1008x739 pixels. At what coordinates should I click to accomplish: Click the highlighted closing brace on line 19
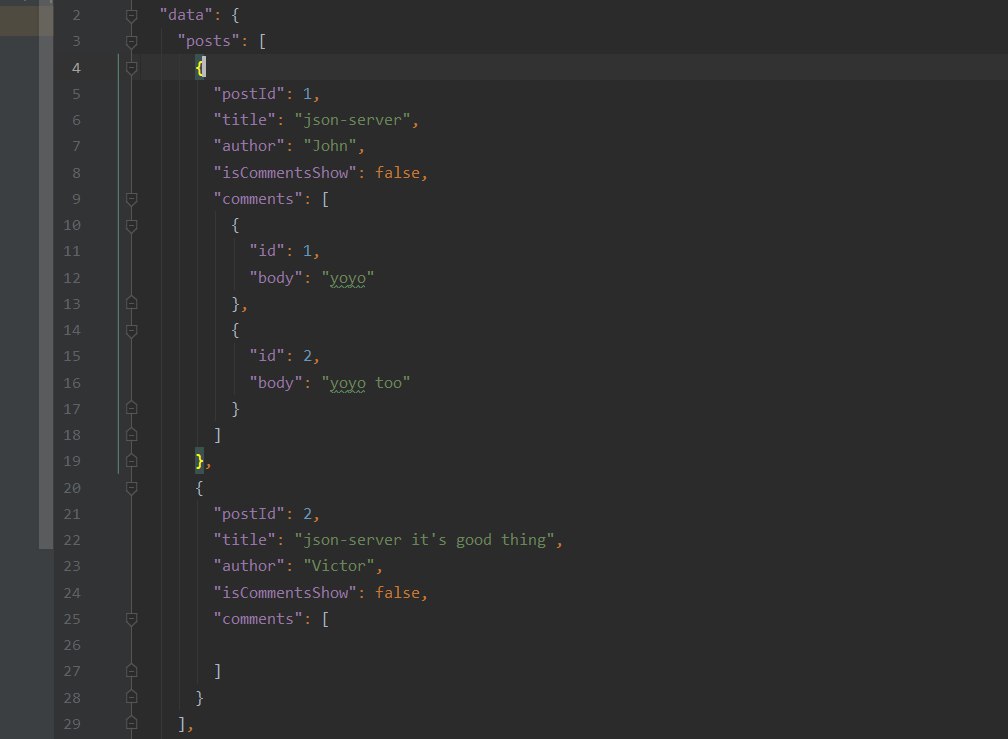199,461
